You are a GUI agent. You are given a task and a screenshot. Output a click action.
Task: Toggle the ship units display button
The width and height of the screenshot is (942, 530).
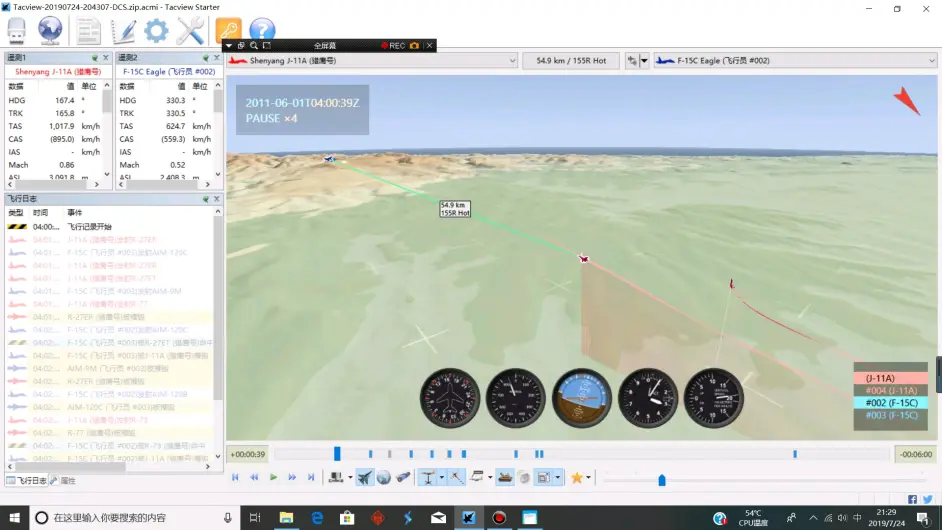(505, 477)
